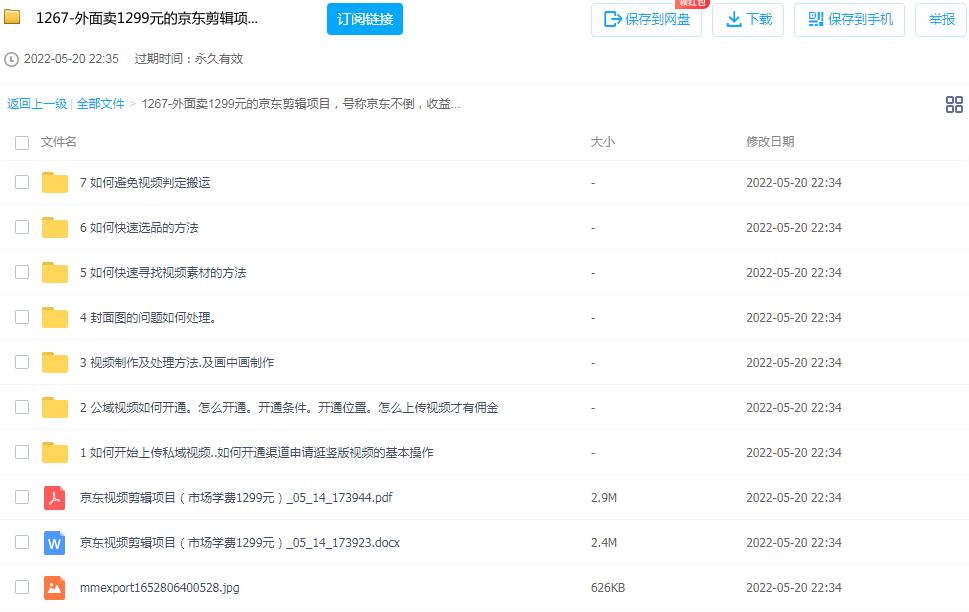Toggle the select-all checkbox beside 文件名
This screenshot has height=612, width=969.
tap(22, 143)
